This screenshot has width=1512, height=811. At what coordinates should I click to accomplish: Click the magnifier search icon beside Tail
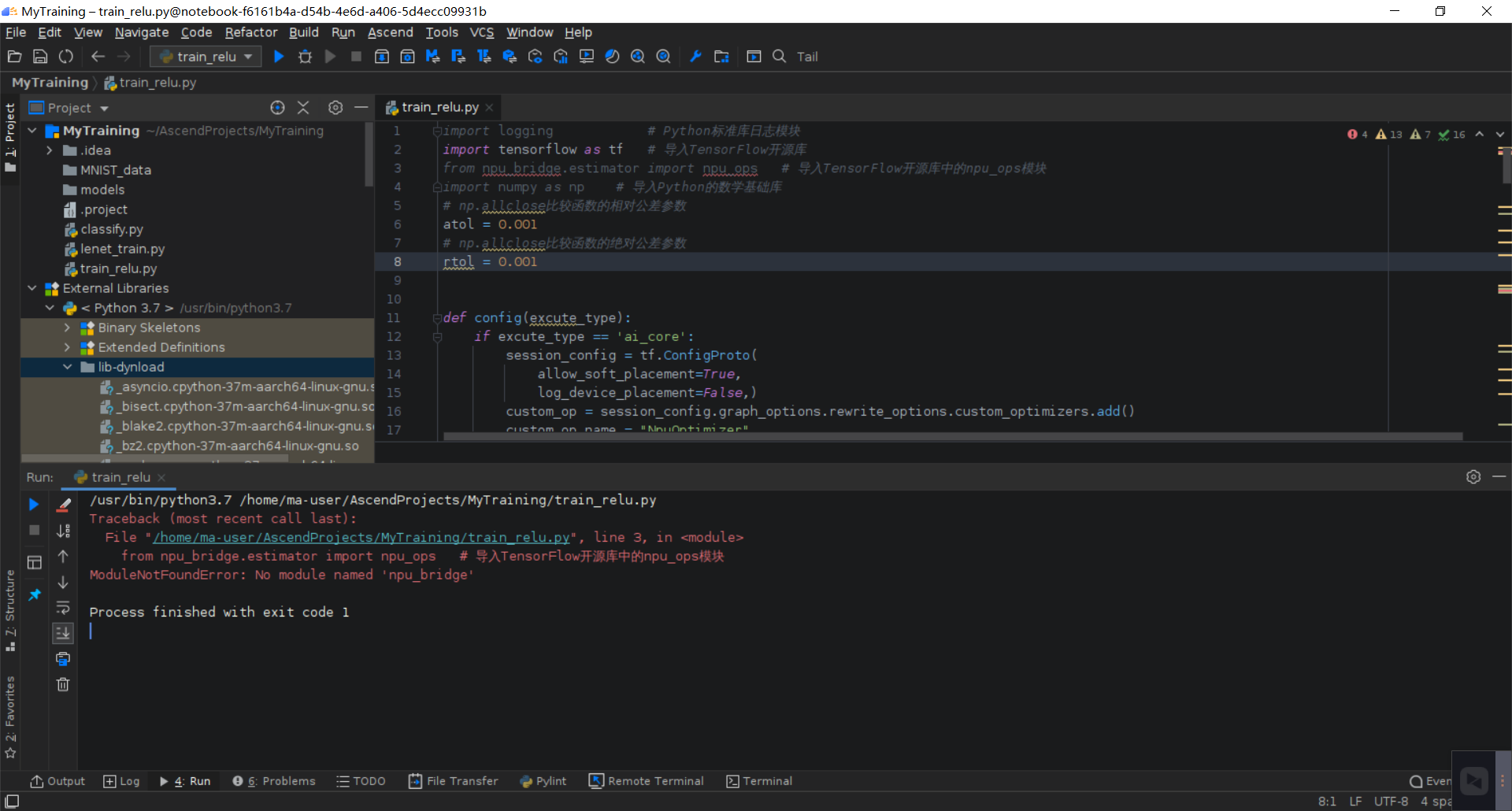click(779, 57)
